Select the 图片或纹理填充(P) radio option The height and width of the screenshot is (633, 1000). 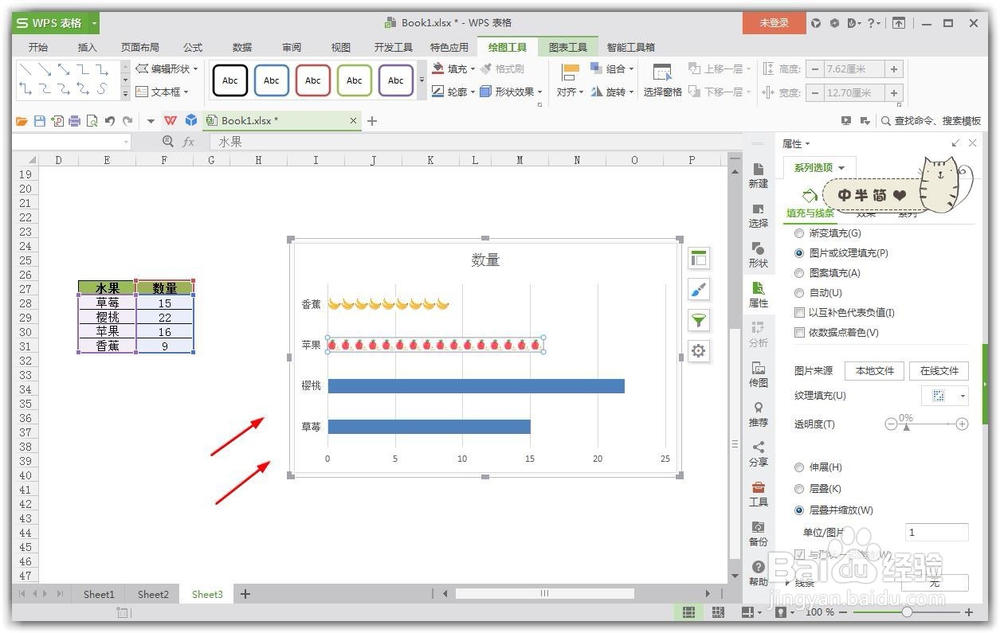(x=799, y=253)
